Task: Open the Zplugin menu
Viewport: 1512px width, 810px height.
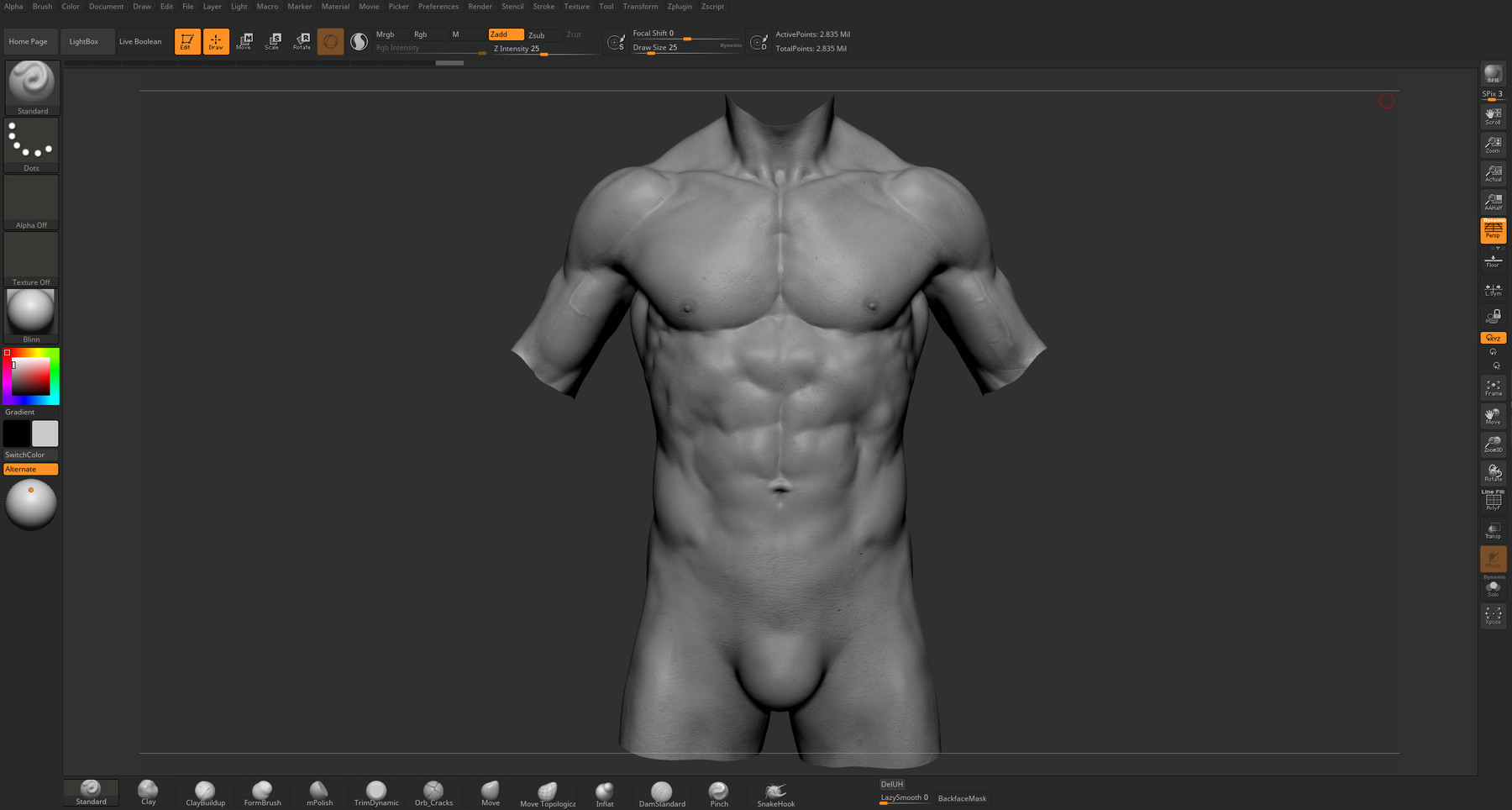Action: [x=679, y=7]
